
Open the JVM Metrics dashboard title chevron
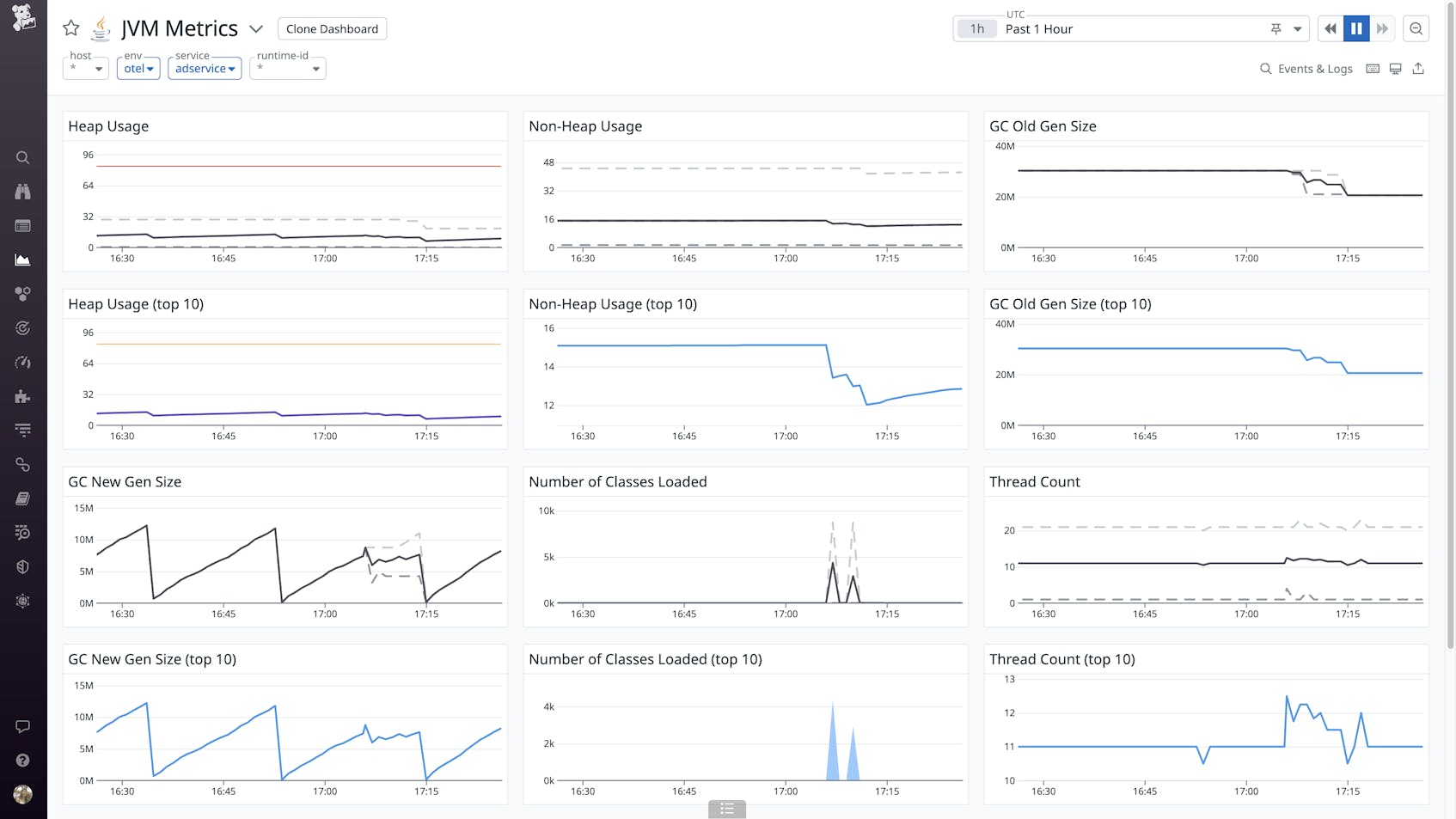pos(256,28)
